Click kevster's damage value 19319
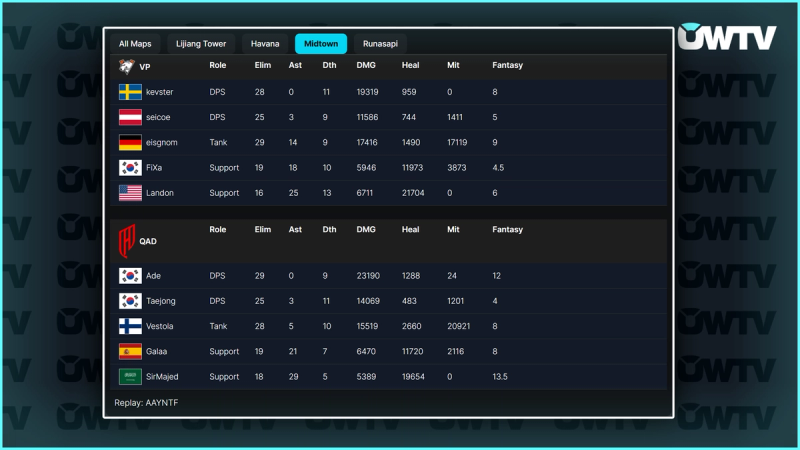 367,92
